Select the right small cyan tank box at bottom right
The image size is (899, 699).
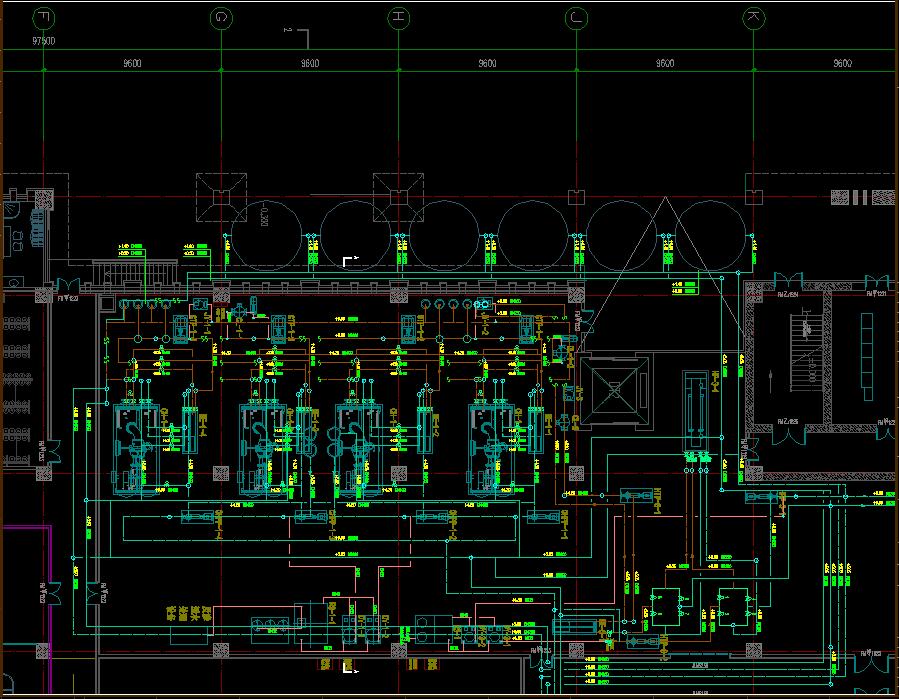click(x=733, y=607)
